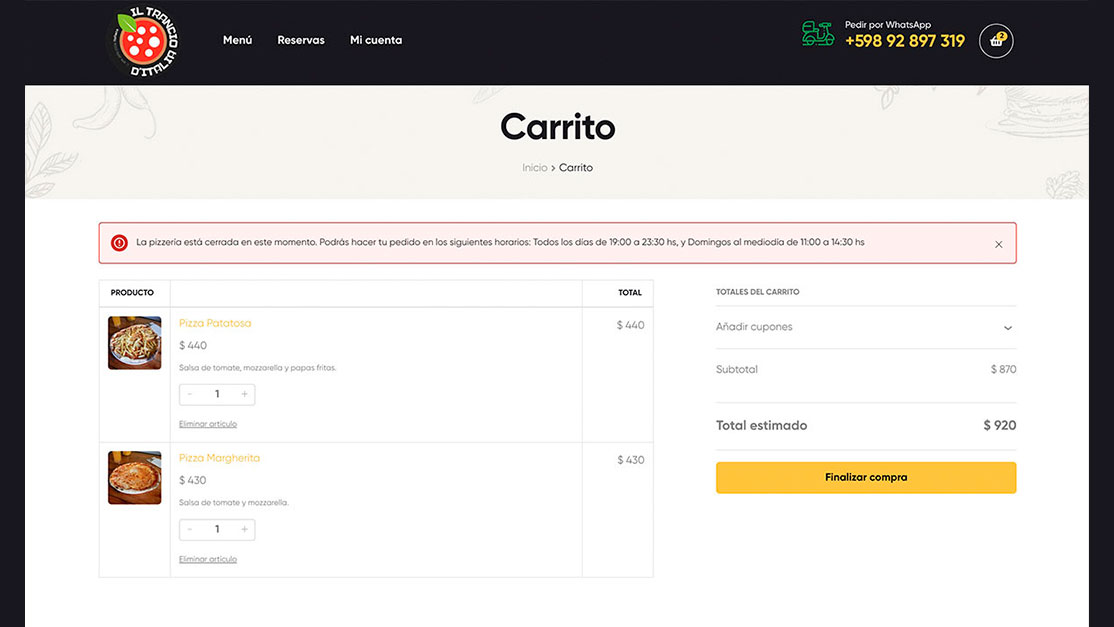
Task: Go to Reservas page
Action: pyautogui.click(x=301, y=40)
